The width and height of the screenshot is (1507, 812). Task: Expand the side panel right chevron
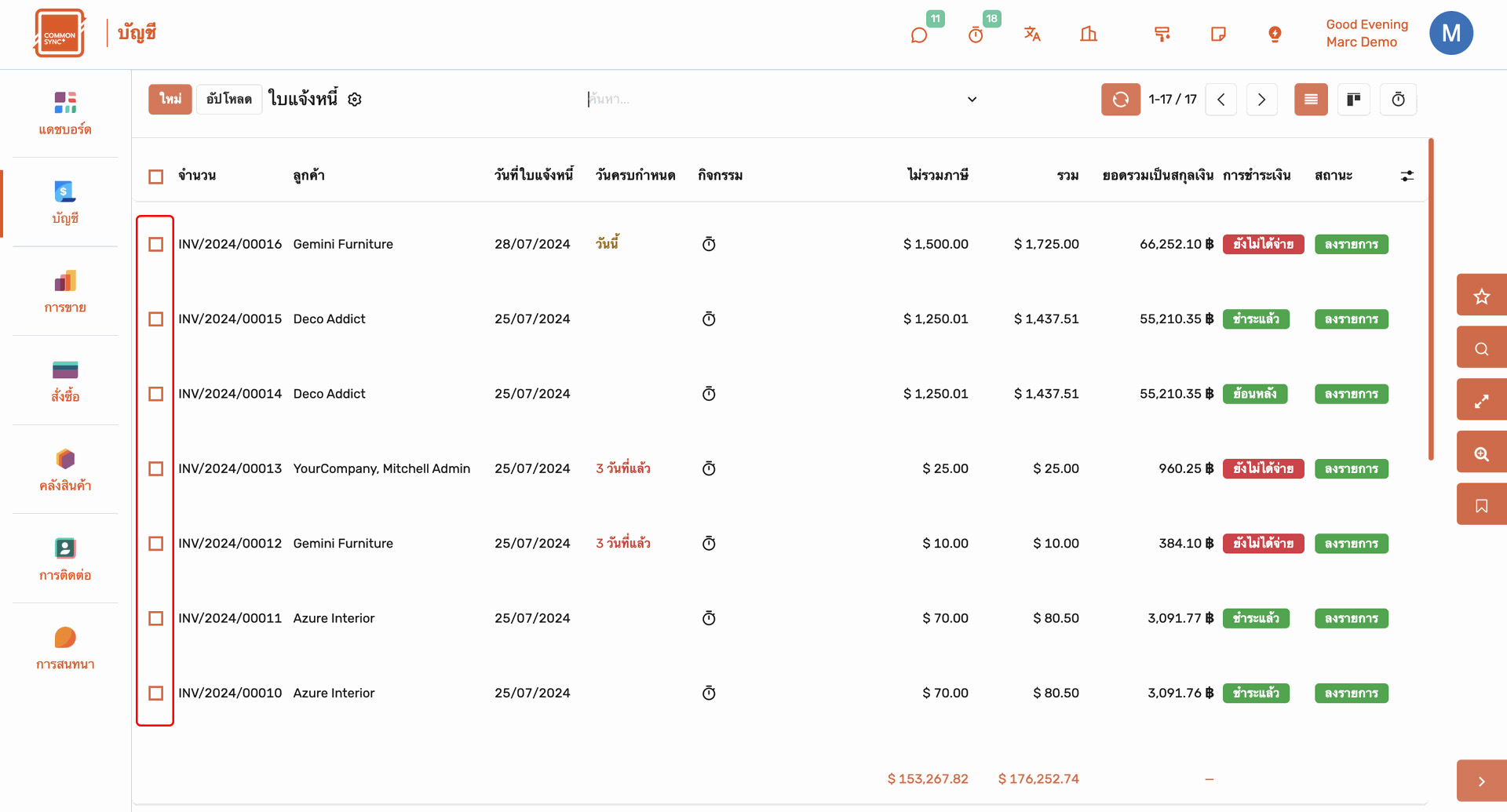pos(1481,781)
